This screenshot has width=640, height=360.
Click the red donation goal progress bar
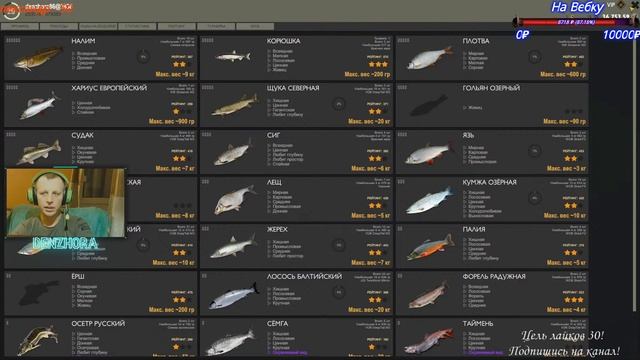tap(576, 22)
